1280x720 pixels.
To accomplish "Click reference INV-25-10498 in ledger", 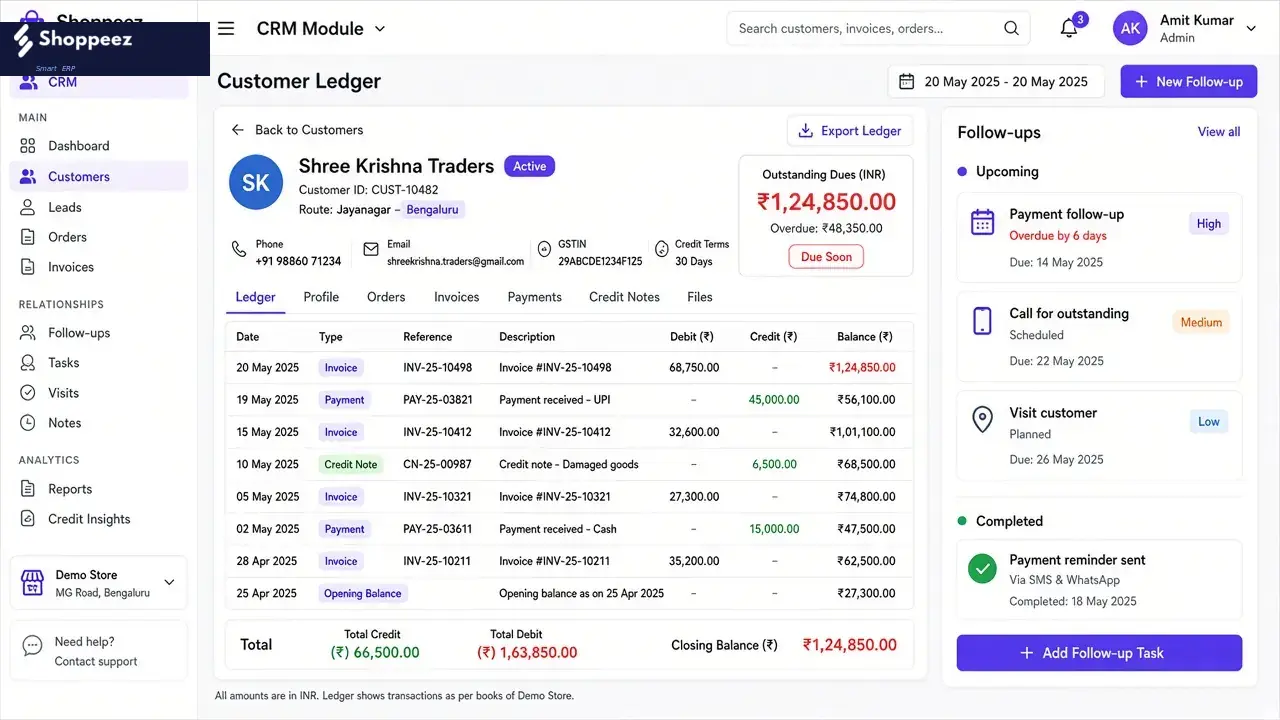I will (x=438, y=368).
